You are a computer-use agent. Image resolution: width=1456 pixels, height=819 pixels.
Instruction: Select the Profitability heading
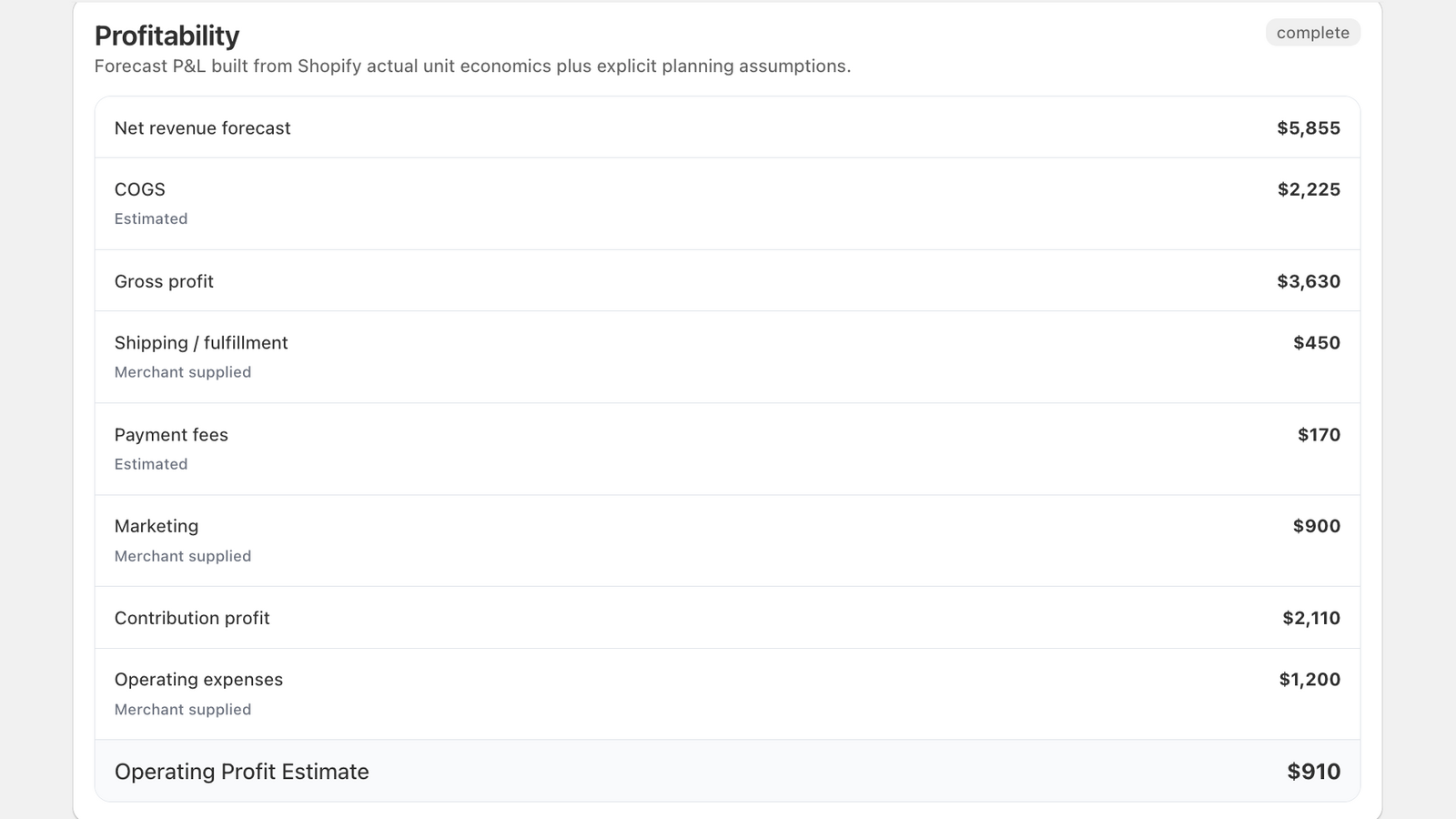coord(167,35)
